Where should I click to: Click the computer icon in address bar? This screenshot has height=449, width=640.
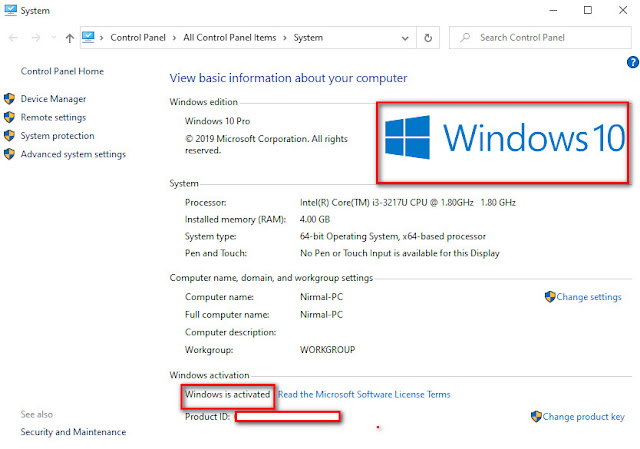tap(88, 37)
